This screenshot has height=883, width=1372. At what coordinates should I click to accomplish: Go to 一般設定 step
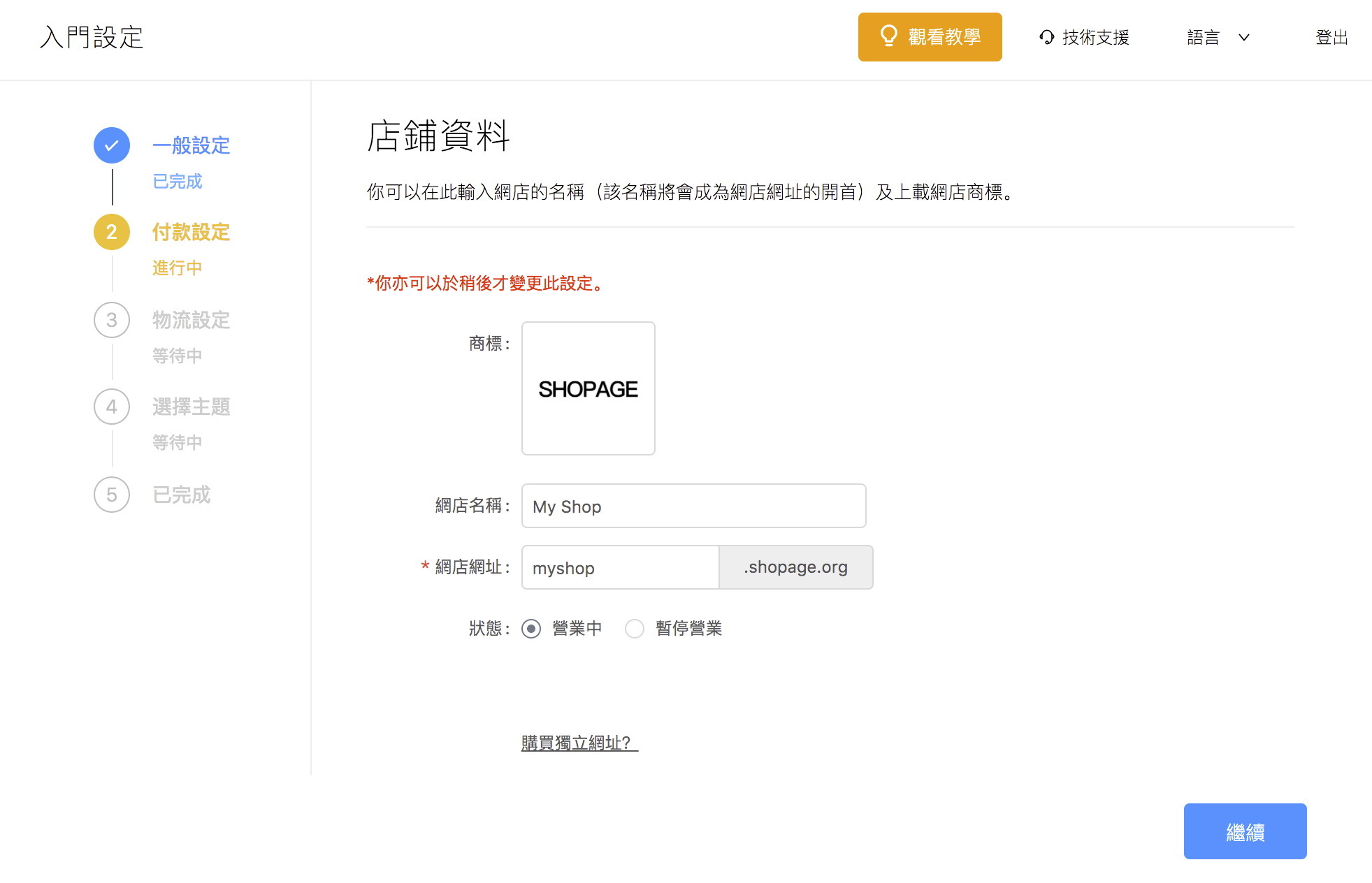coord(192,145)
